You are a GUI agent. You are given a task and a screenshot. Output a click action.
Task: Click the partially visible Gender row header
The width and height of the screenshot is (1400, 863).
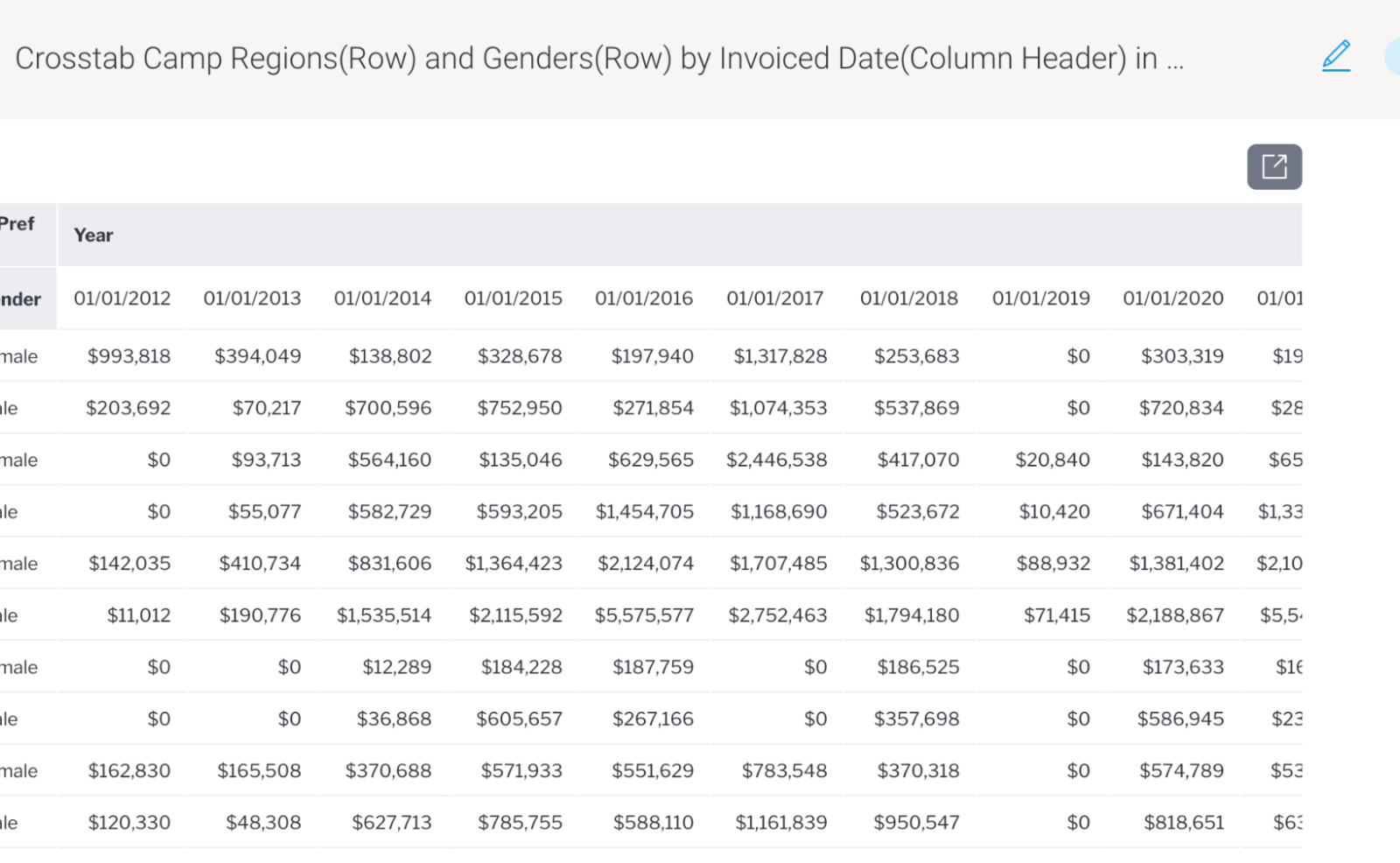pos(21,299)
